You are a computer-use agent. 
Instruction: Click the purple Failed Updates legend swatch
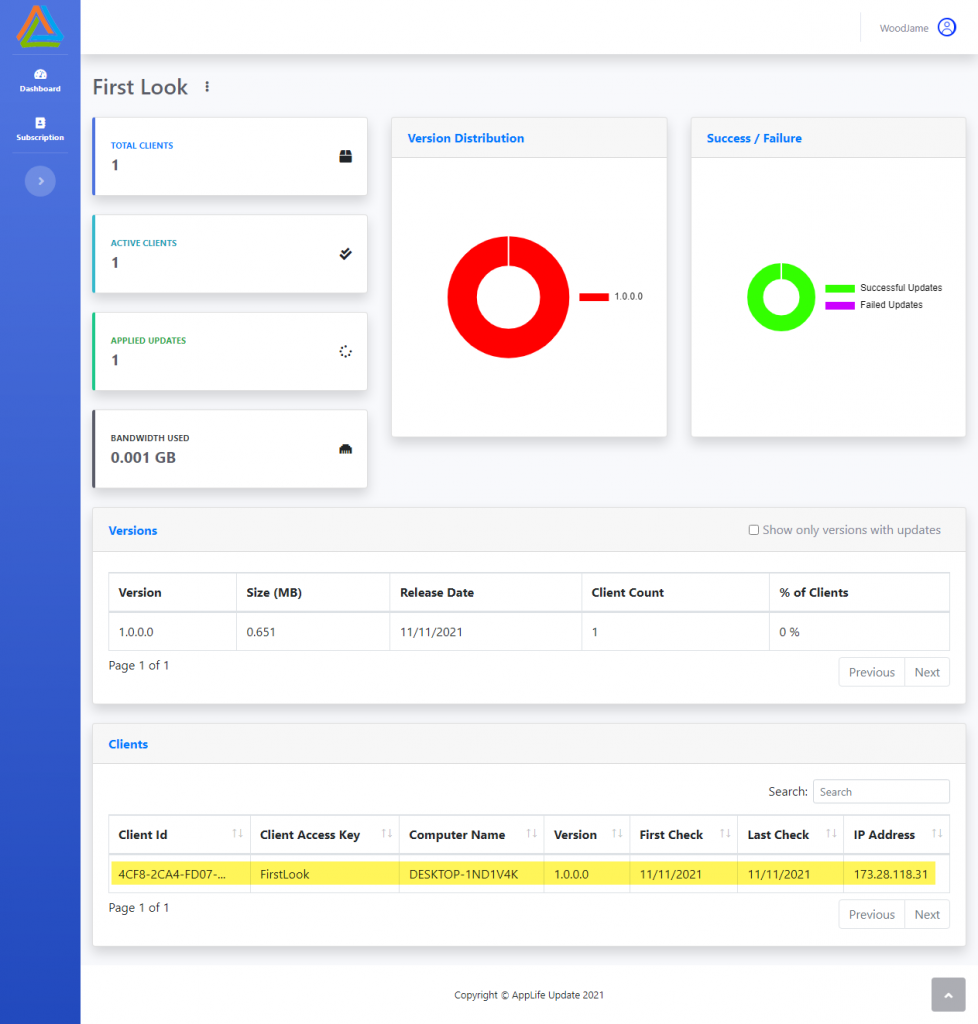point(840,305)
